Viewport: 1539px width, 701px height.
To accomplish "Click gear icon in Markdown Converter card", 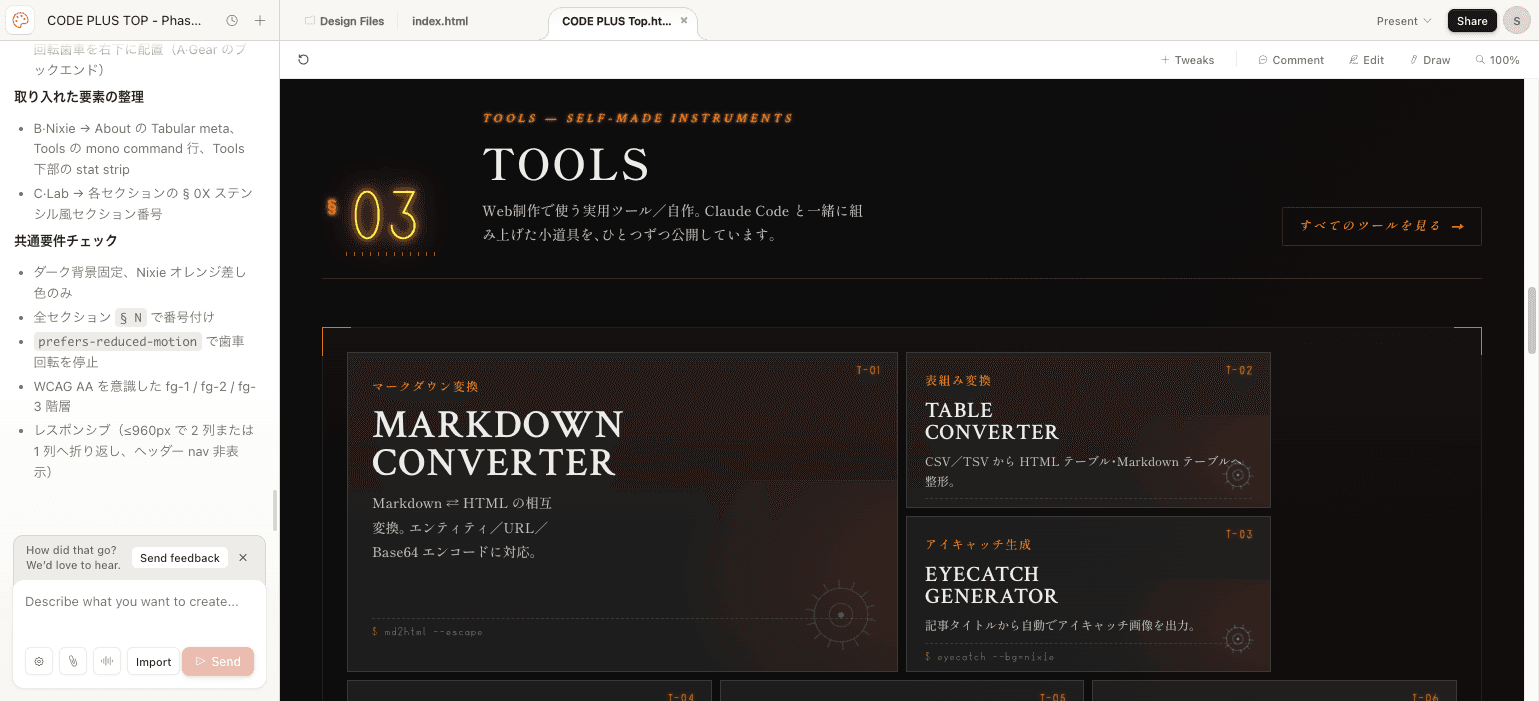I will point(841,614).
